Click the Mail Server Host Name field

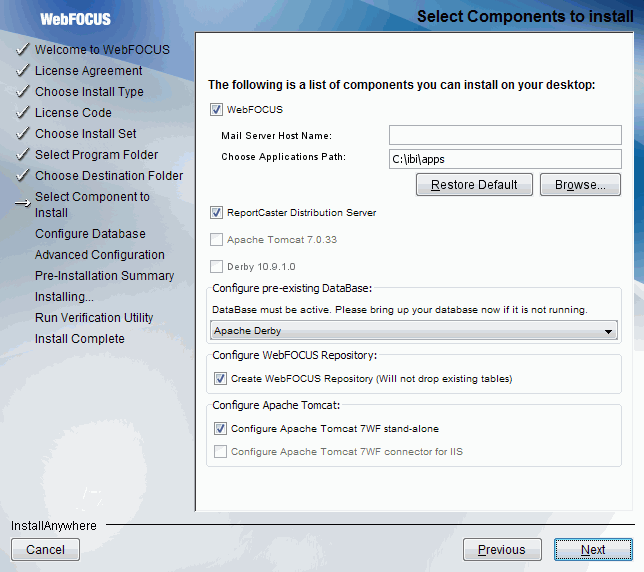505,135
